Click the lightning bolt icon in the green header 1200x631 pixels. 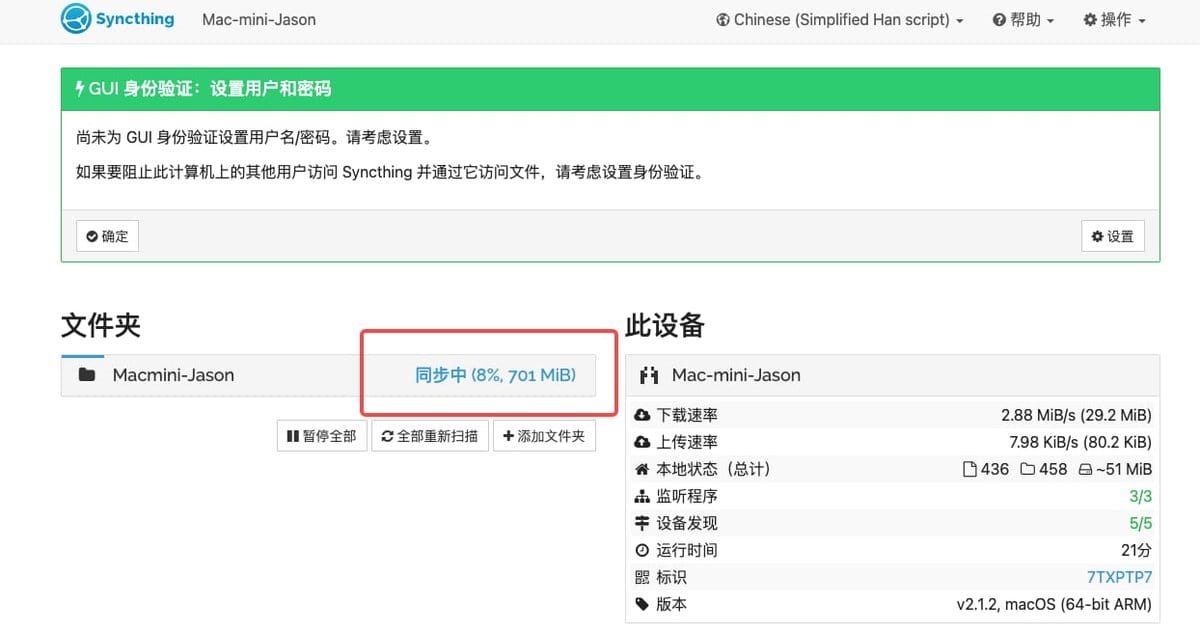(x=80, y=88)
